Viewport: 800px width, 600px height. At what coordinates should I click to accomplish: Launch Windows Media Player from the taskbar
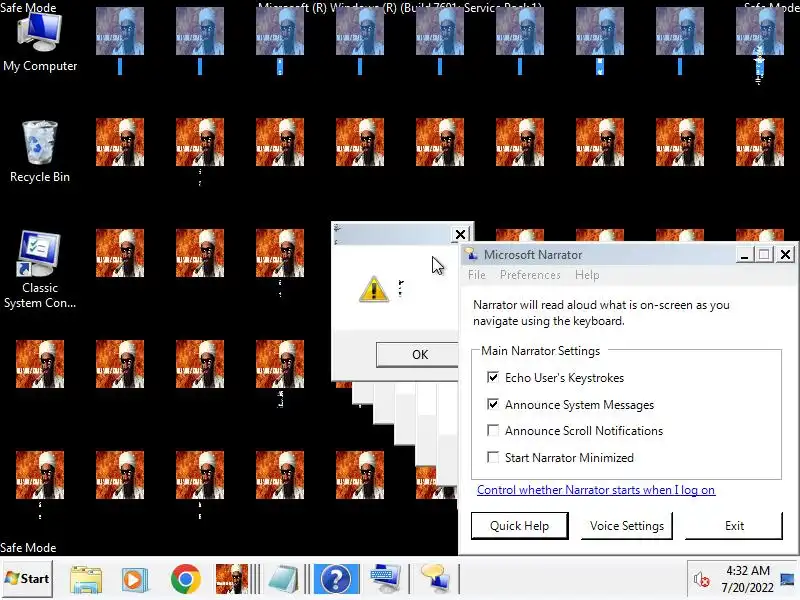(x=135, y=579)
